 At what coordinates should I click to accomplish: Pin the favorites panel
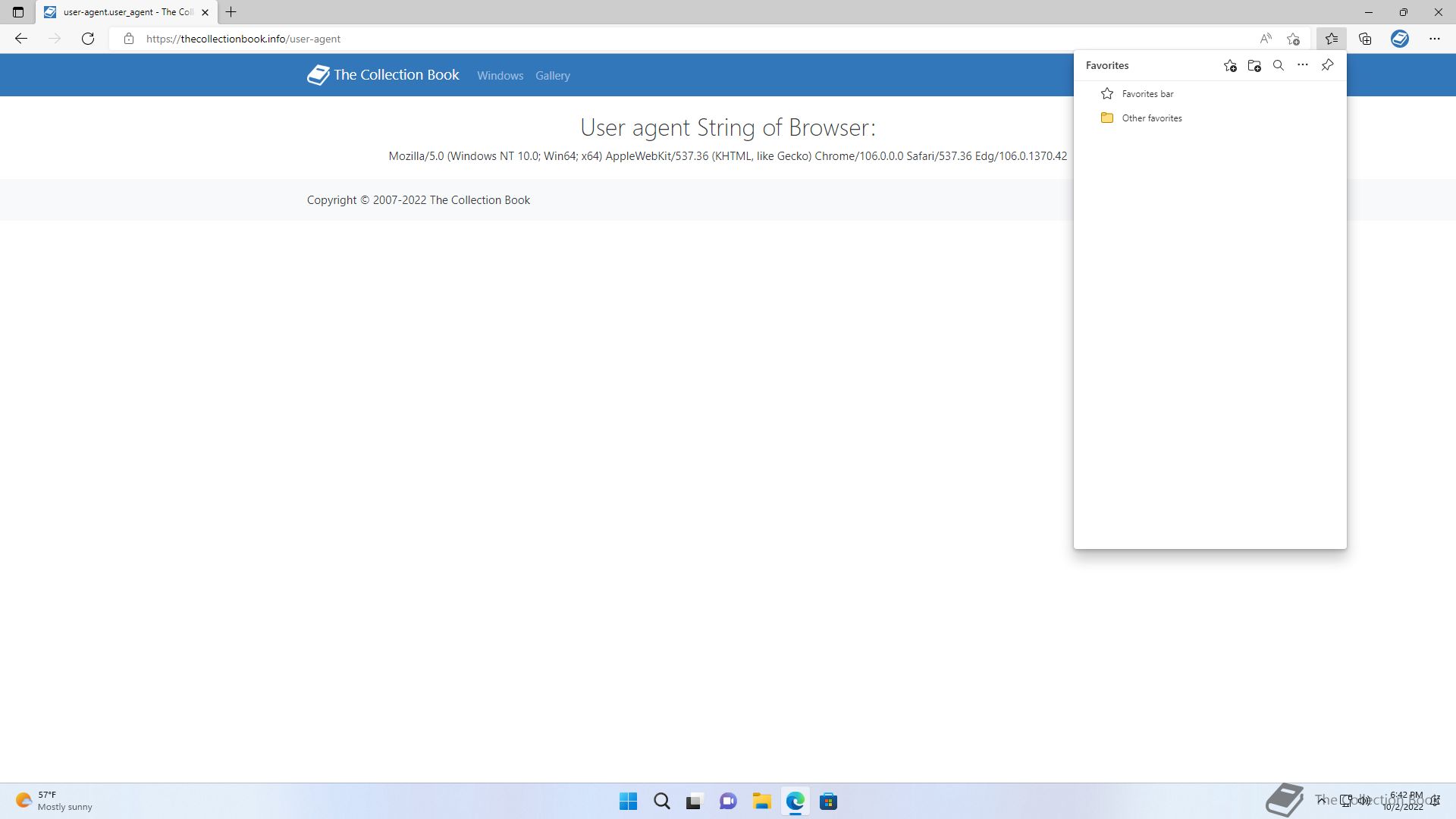pos(1327,65)
